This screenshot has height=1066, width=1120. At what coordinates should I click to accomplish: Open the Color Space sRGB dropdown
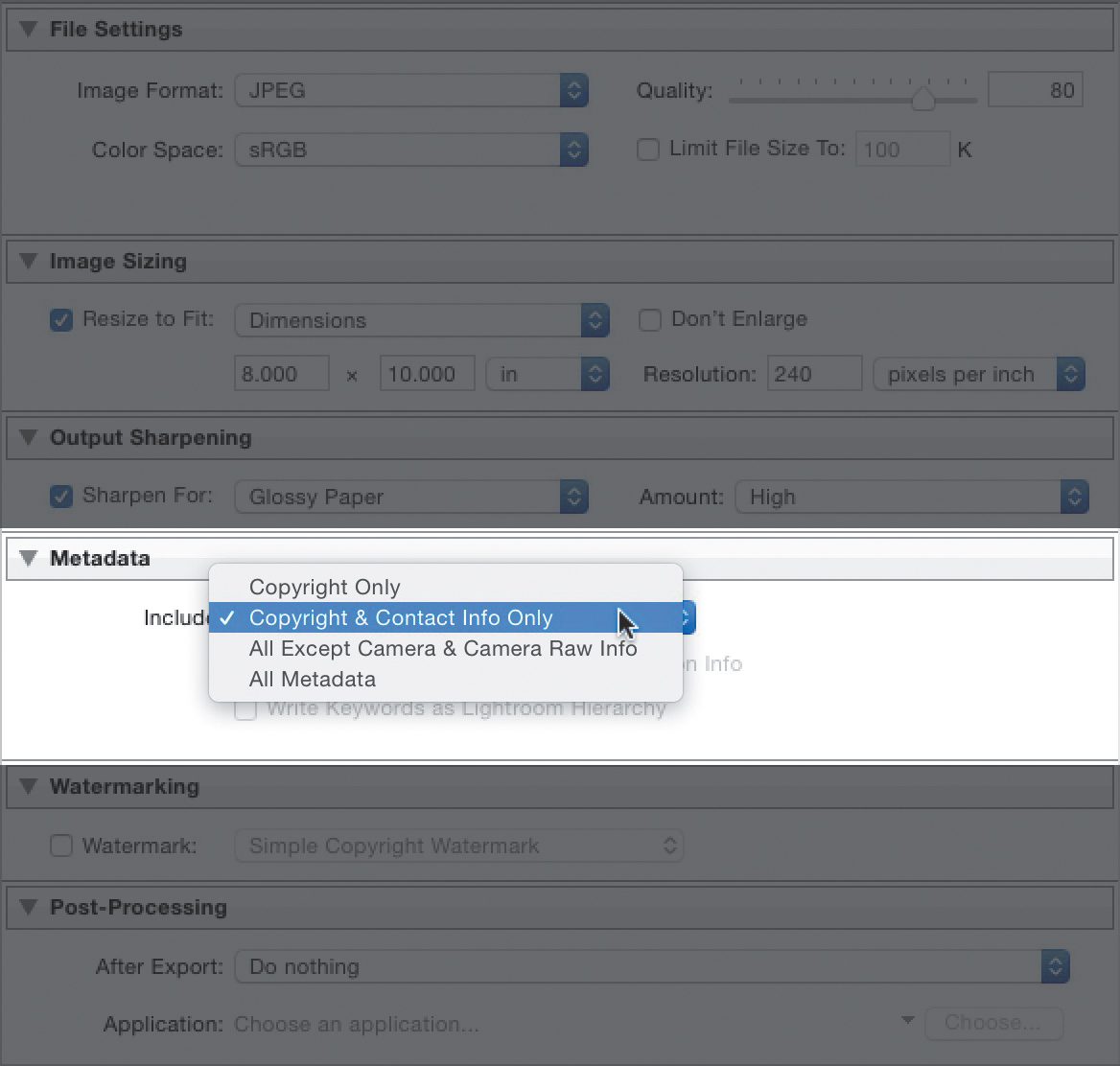[410, 151]
